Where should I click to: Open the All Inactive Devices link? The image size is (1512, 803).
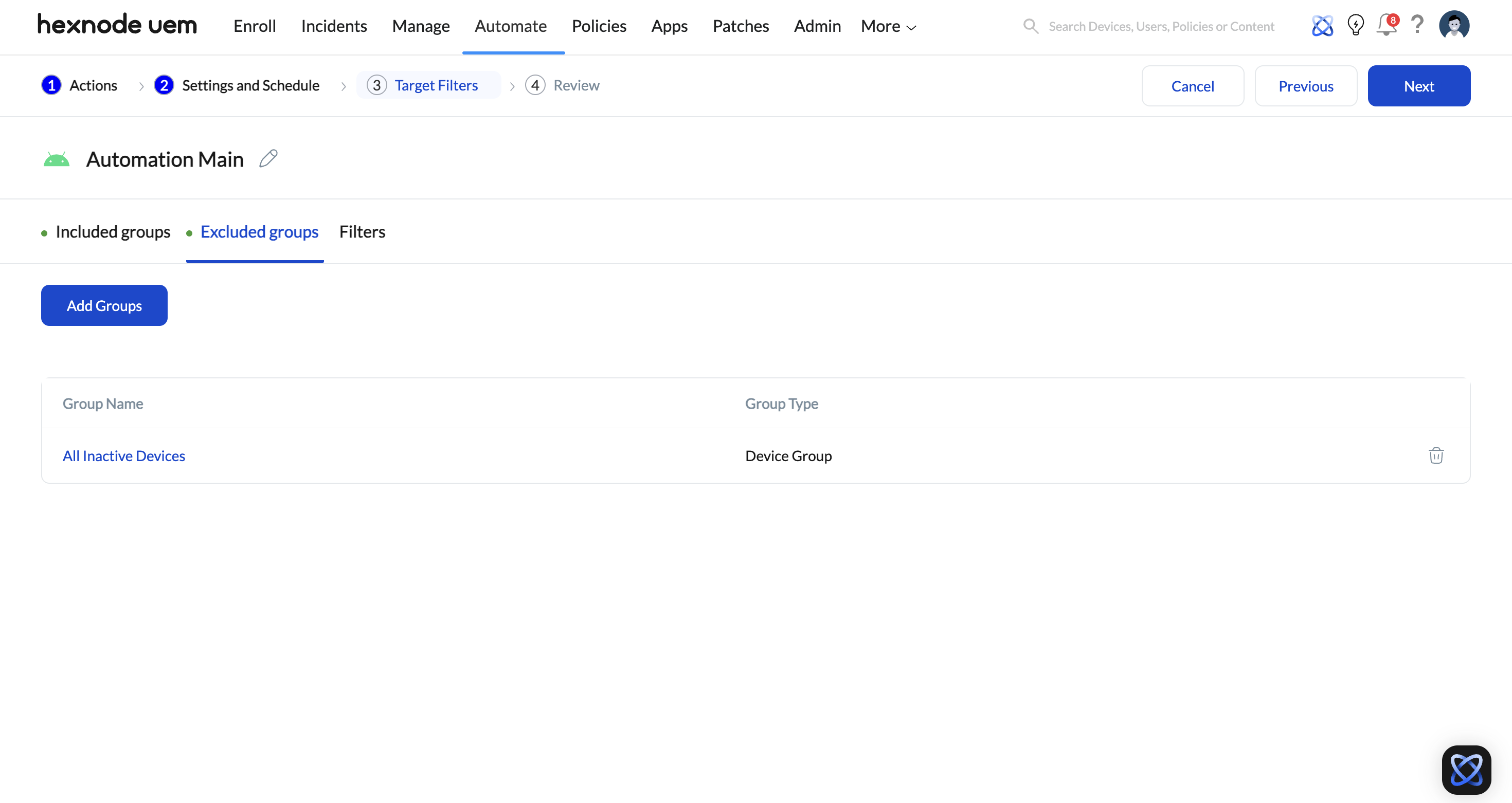coord(124,456)
